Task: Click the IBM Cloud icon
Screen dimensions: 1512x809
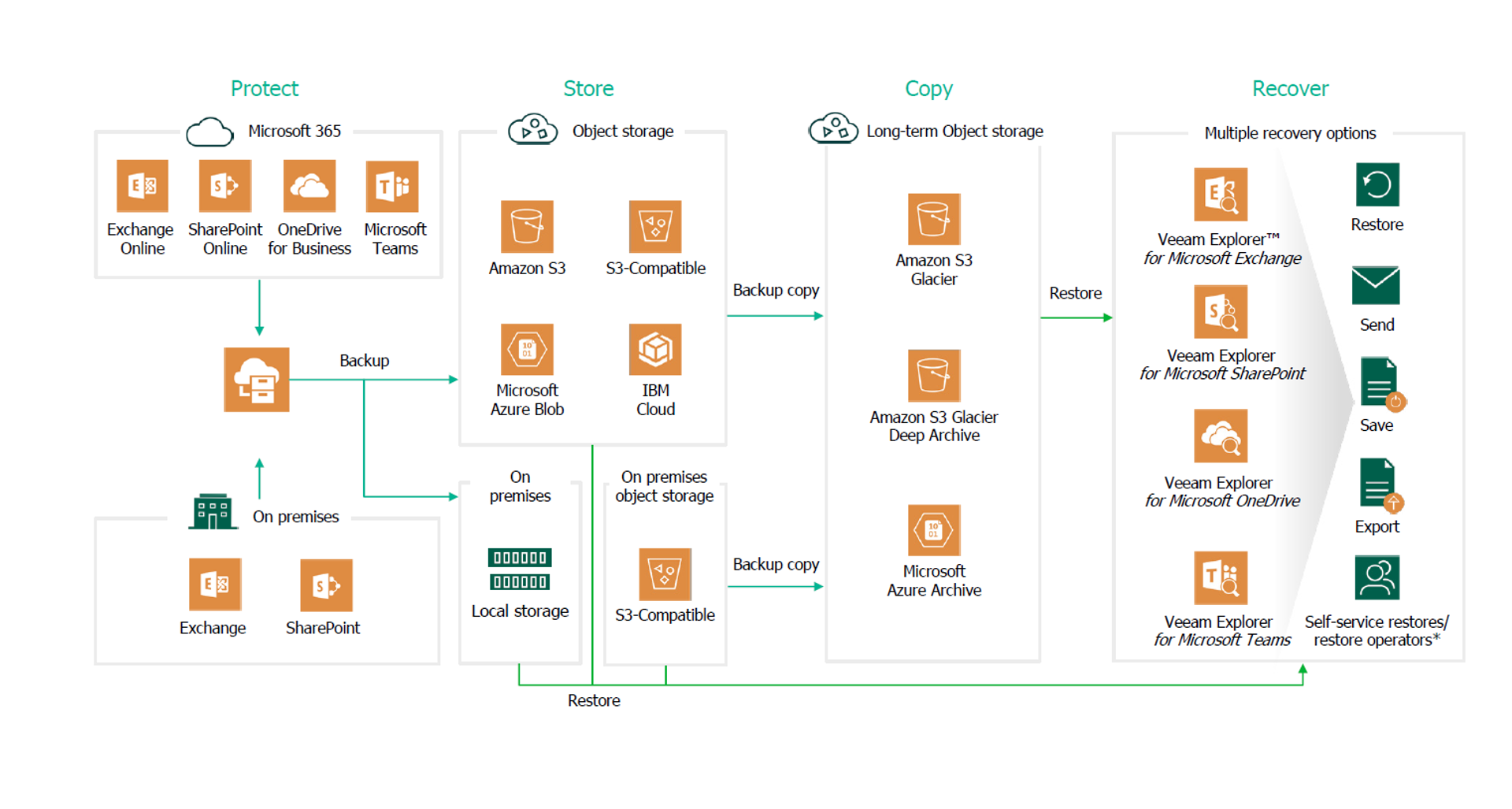Action: tap(655, 350)
